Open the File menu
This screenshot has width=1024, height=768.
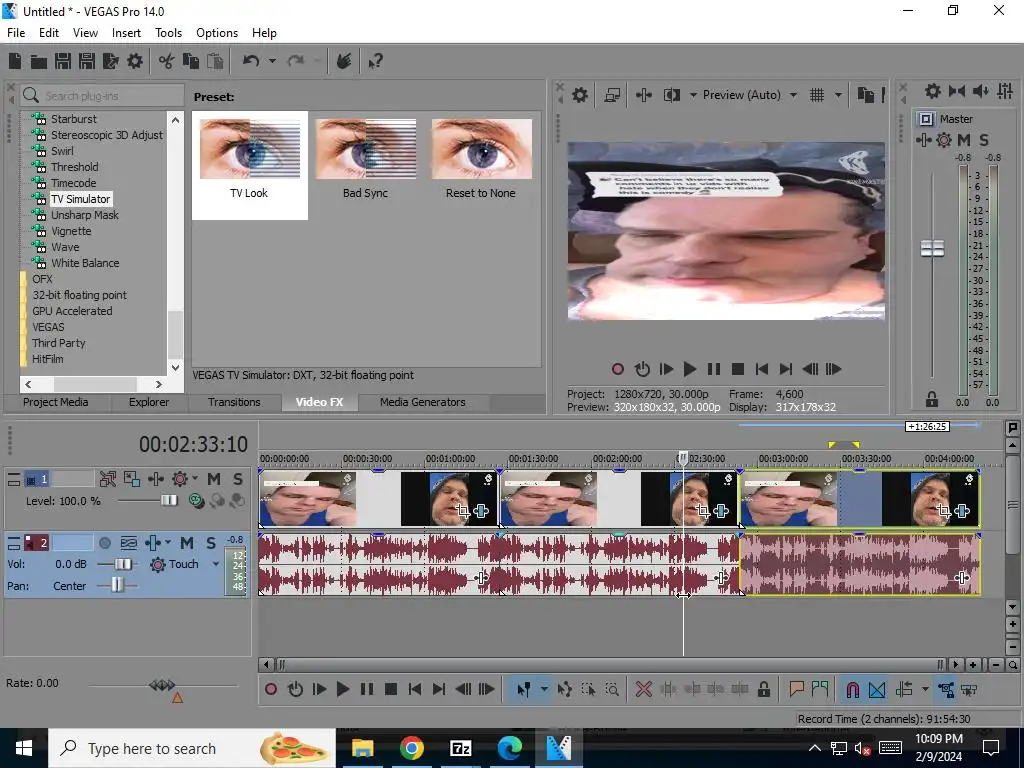(16, 33)
